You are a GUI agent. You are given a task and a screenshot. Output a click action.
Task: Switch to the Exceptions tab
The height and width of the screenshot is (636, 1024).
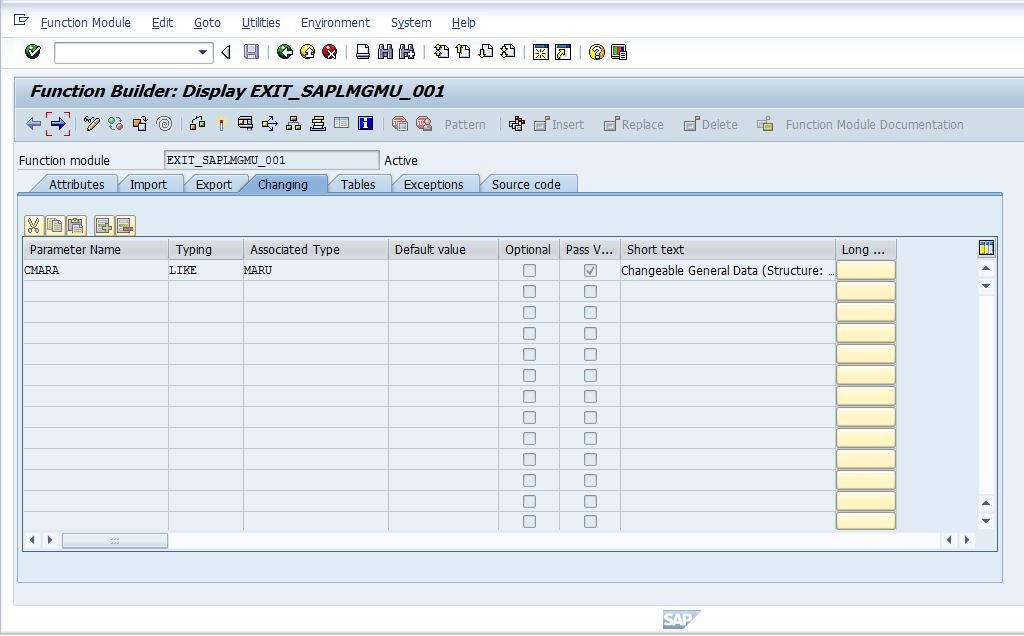point(433,184)
